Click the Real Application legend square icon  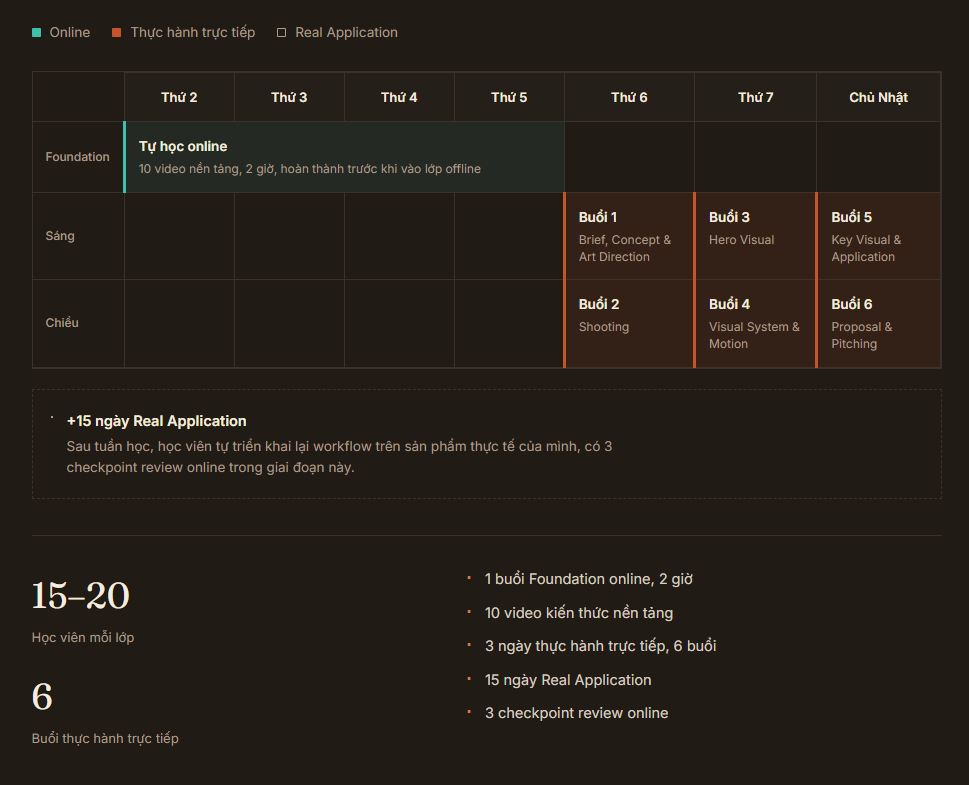(281, 33)
